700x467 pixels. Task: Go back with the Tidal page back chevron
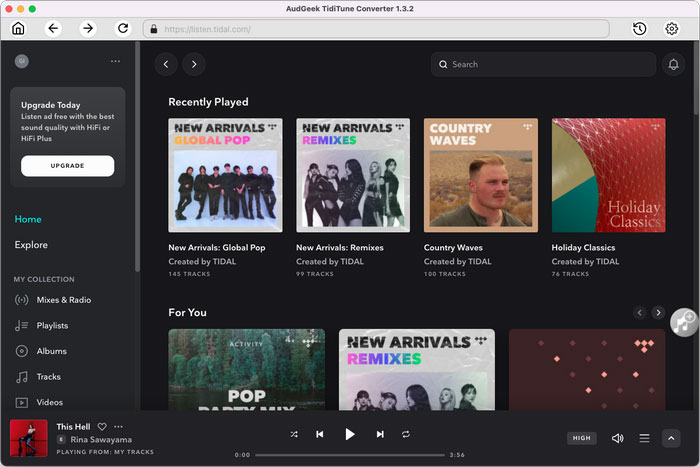point(166,64)
